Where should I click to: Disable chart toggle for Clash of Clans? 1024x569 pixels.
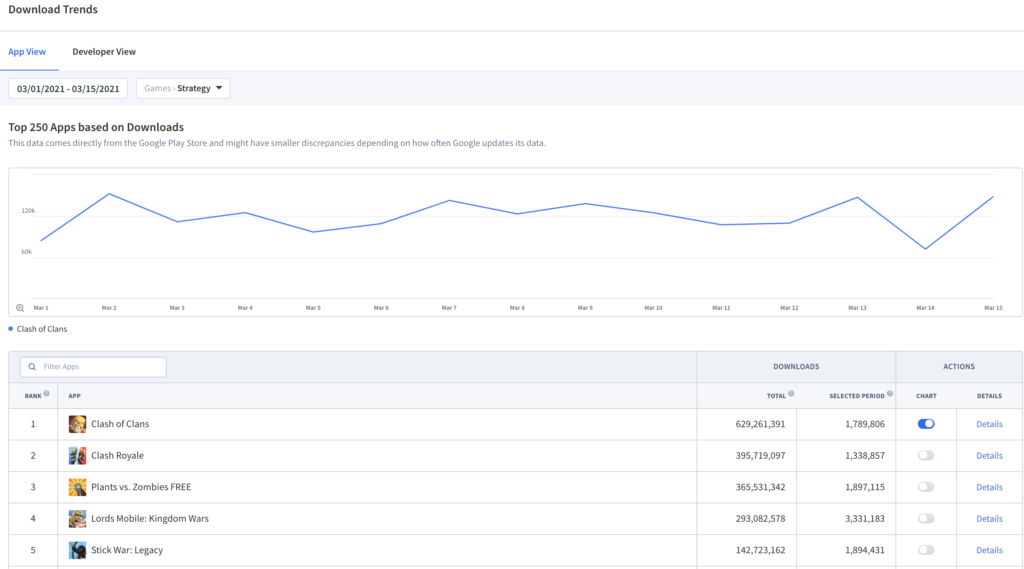click(925, 424)
